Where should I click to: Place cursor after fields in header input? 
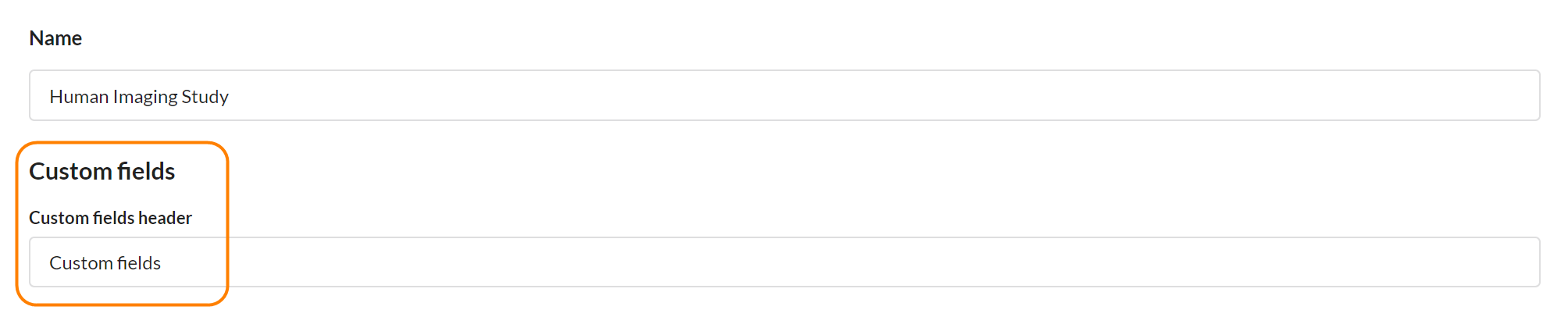tap(162, 263)
